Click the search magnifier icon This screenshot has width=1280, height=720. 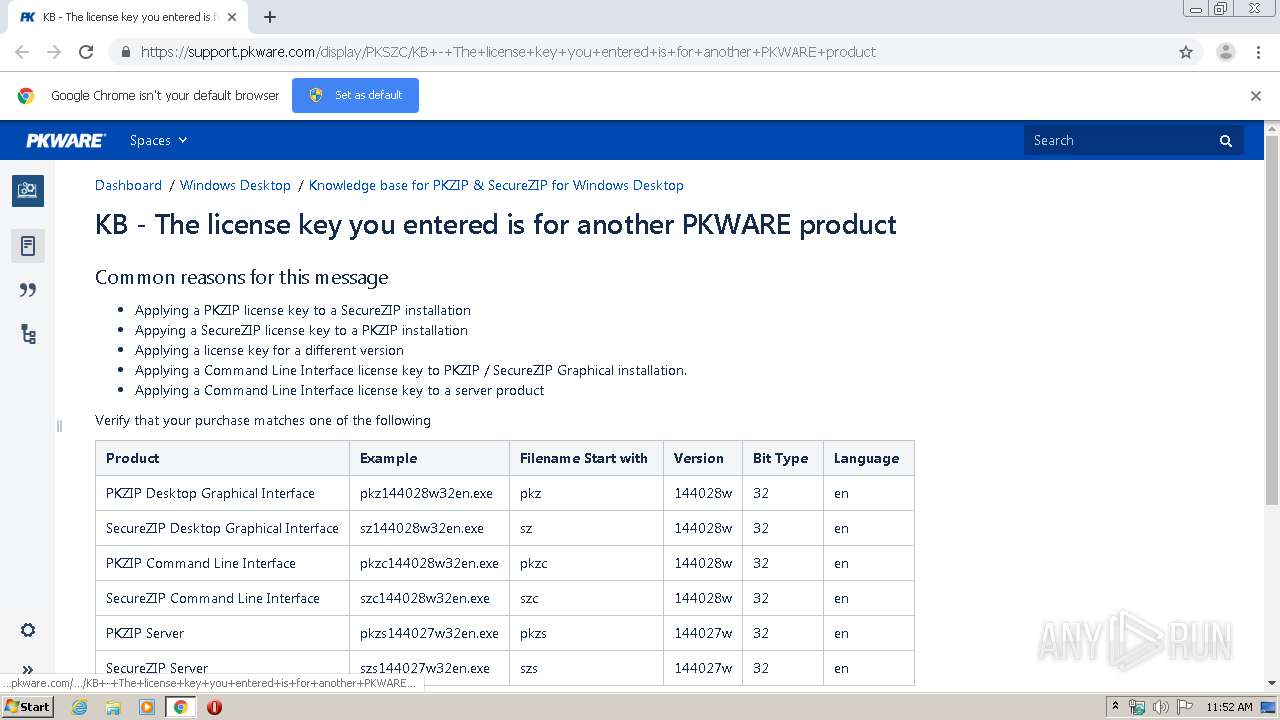tap(1226, 141)
